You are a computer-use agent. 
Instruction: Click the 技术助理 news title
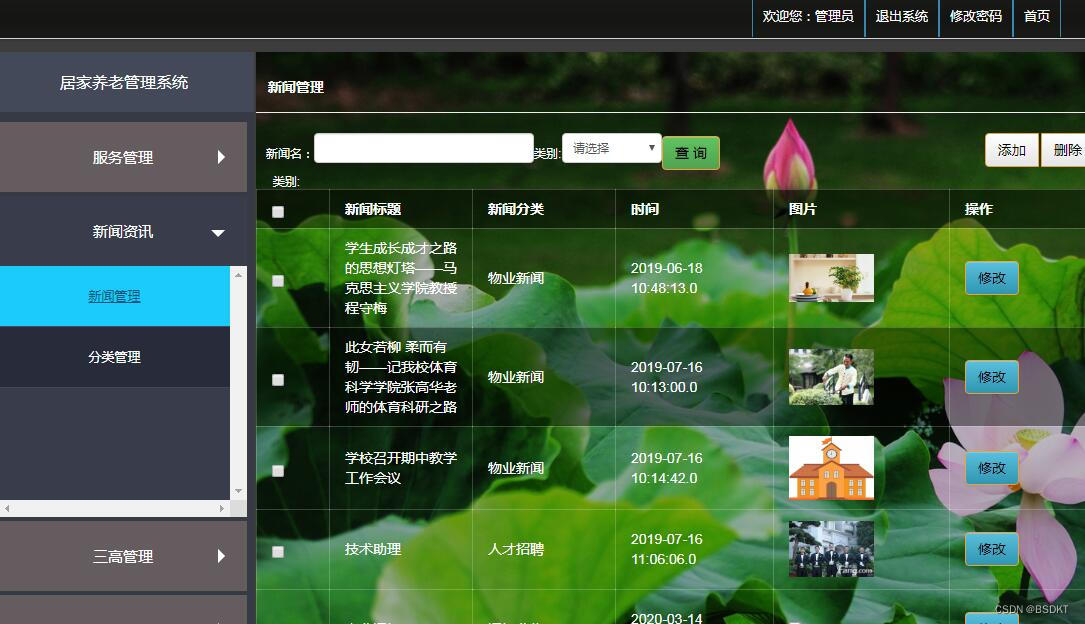[x=373, y=549]
